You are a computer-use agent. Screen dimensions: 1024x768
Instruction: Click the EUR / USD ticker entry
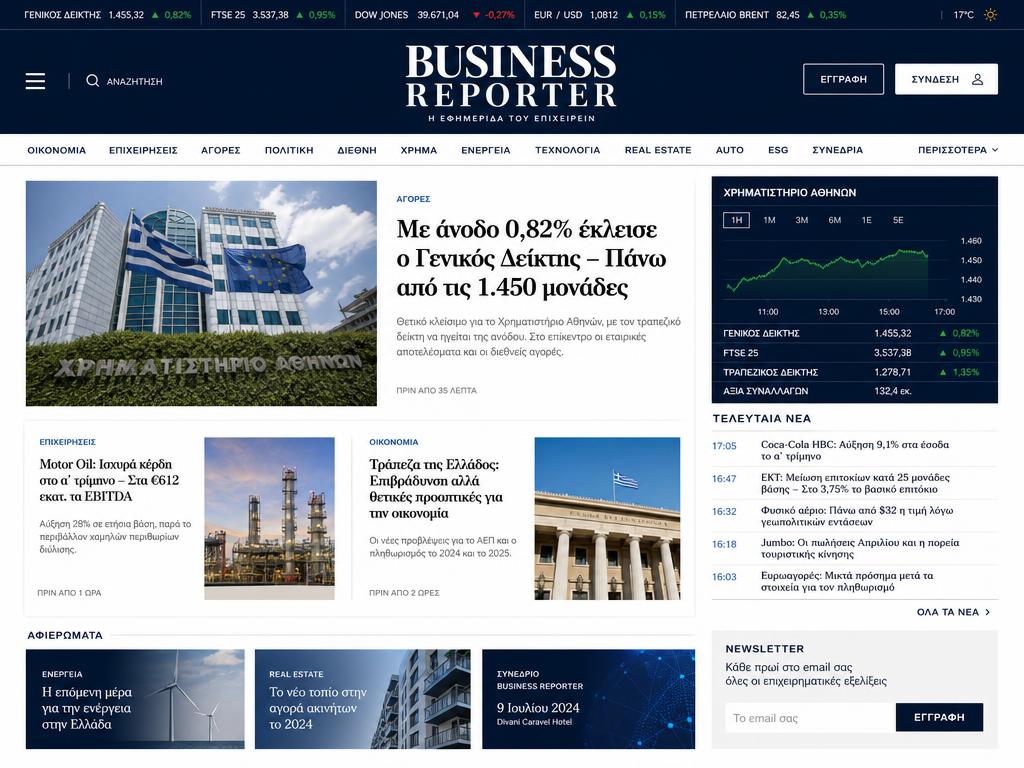tap(600, 14)
